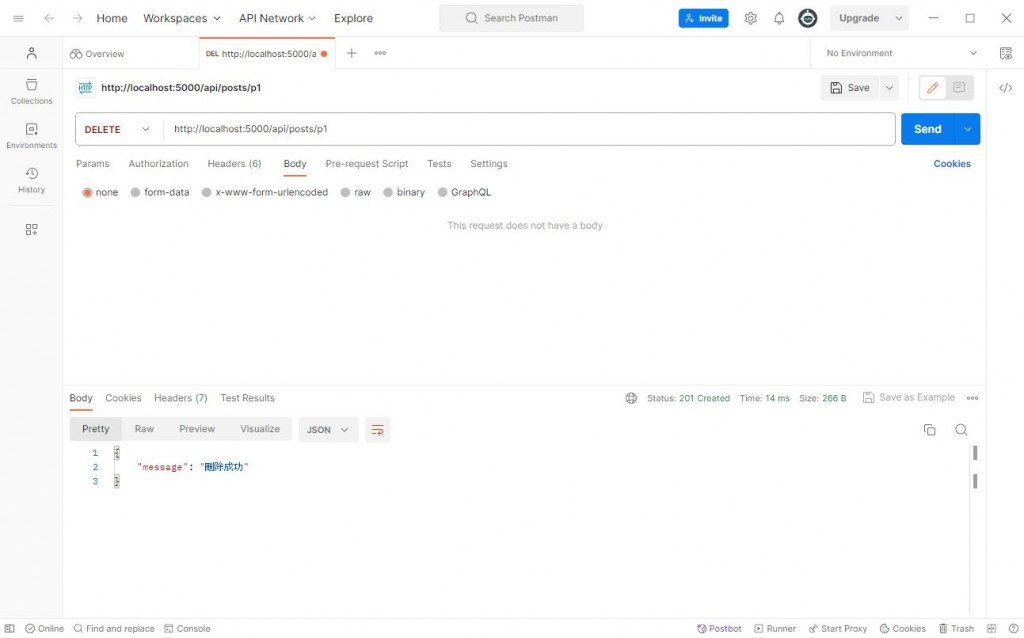This screenshot has height=638, width=1024.
Task: Click the Invite button
Action: pos(703,18)
